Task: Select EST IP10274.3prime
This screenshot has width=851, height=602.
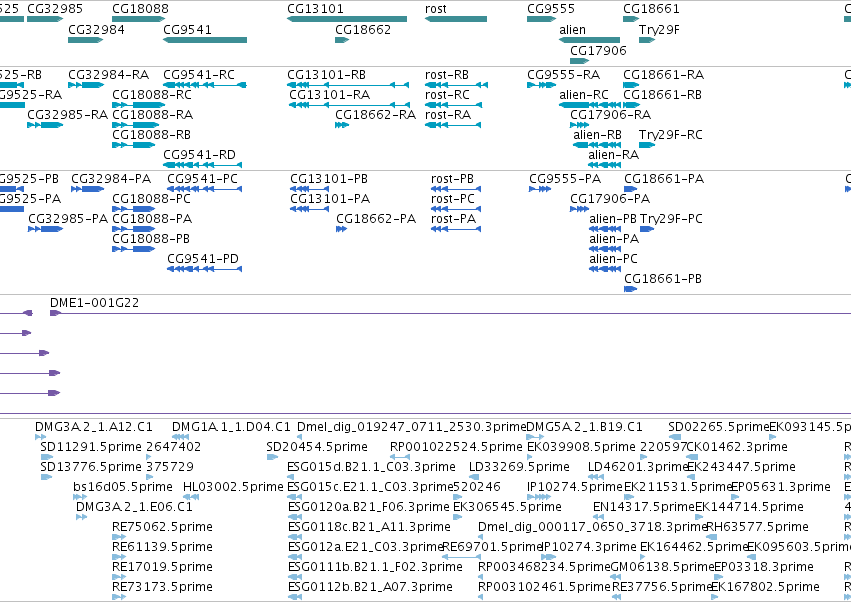Action: pos(589,547)
